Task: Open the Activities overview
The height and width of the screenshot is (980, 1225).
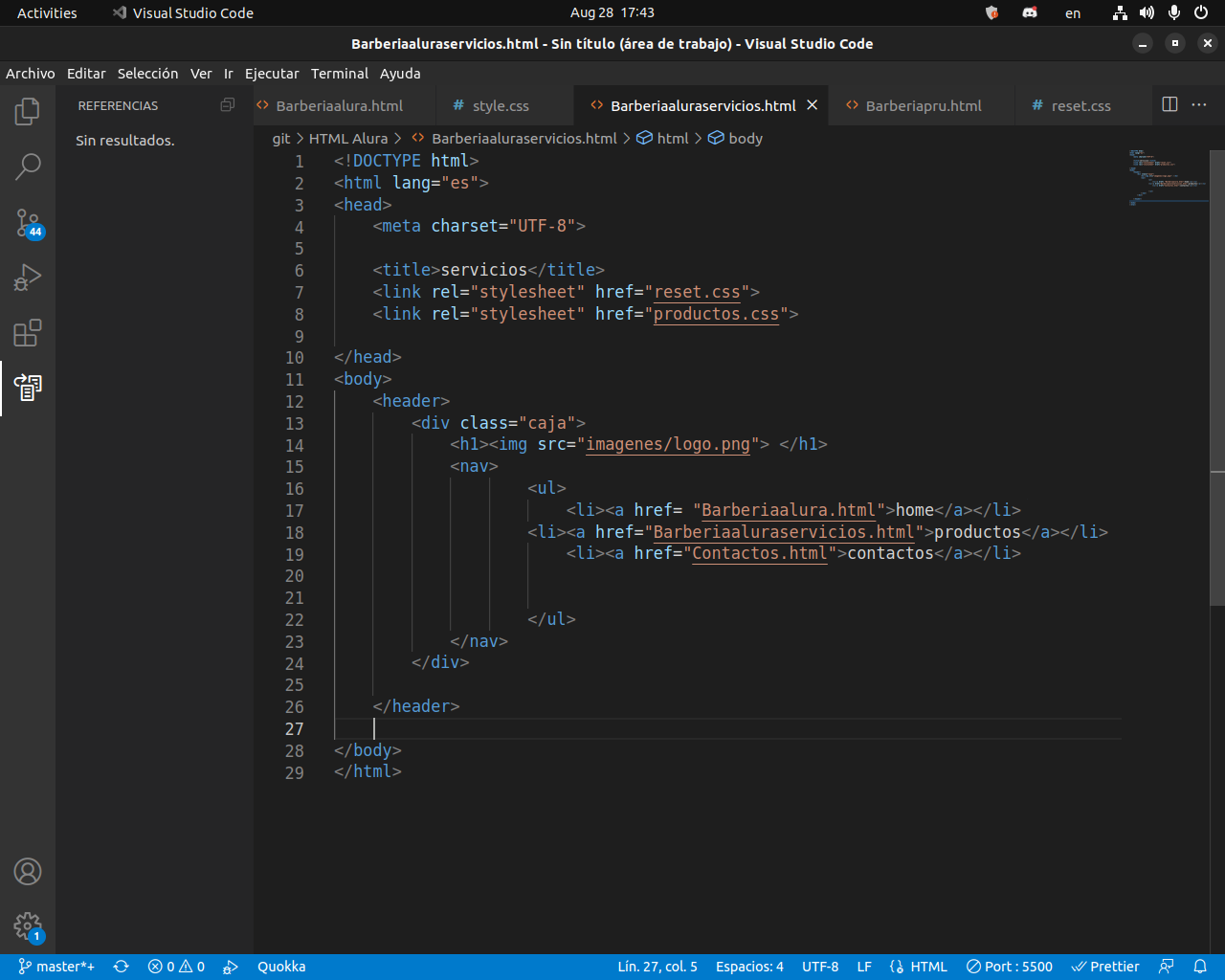Action: pyautogui.click(x=47, y=12)
